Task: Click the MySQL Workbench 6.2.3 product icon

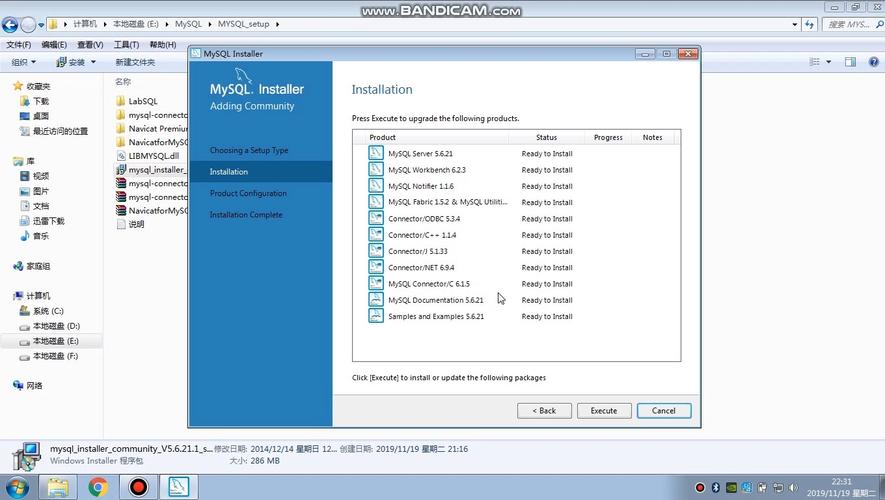Action: 376,169
